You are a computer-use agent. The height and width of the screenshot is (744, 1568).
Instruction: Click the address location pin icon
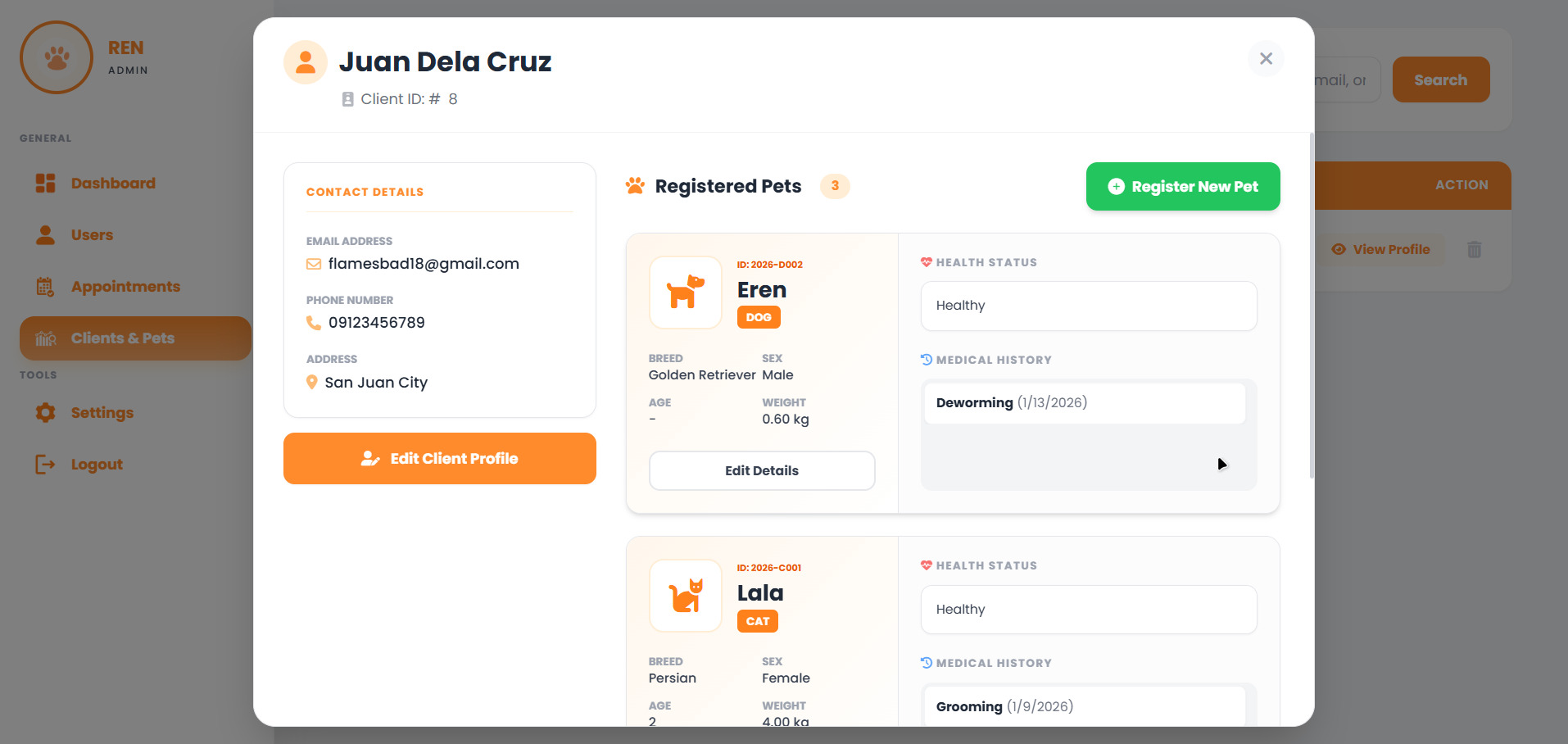point(312,382)
